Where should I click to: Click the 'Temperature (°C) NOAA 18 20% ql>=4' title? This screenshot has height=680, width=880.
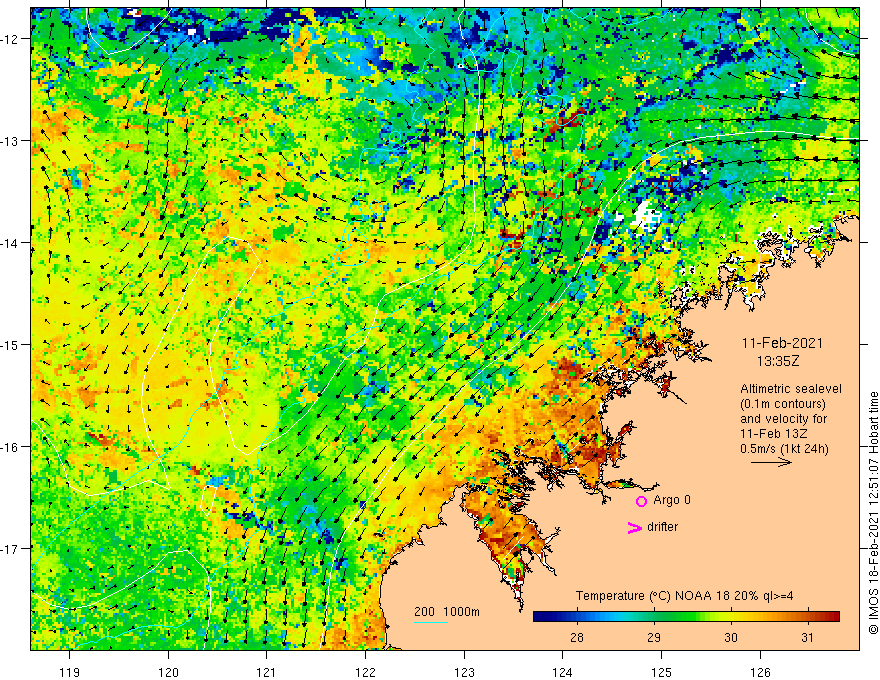point(684,596)
